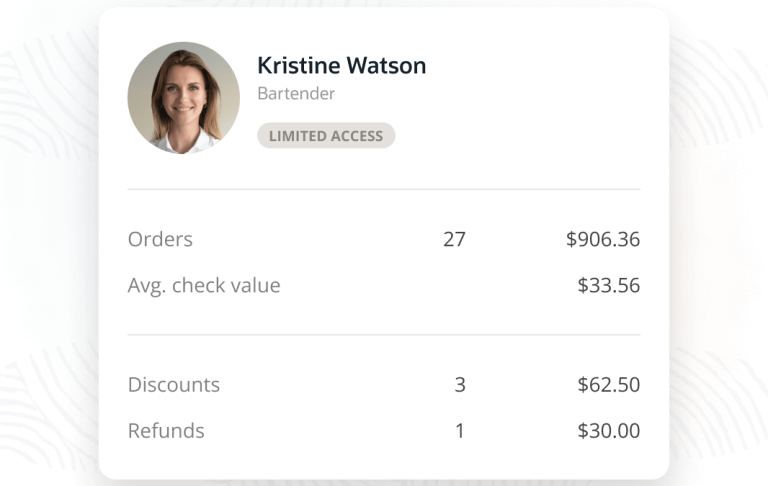Screen dimensions: 768x486
Task: Click the divider line above Discounts
Action: (384, 335)
